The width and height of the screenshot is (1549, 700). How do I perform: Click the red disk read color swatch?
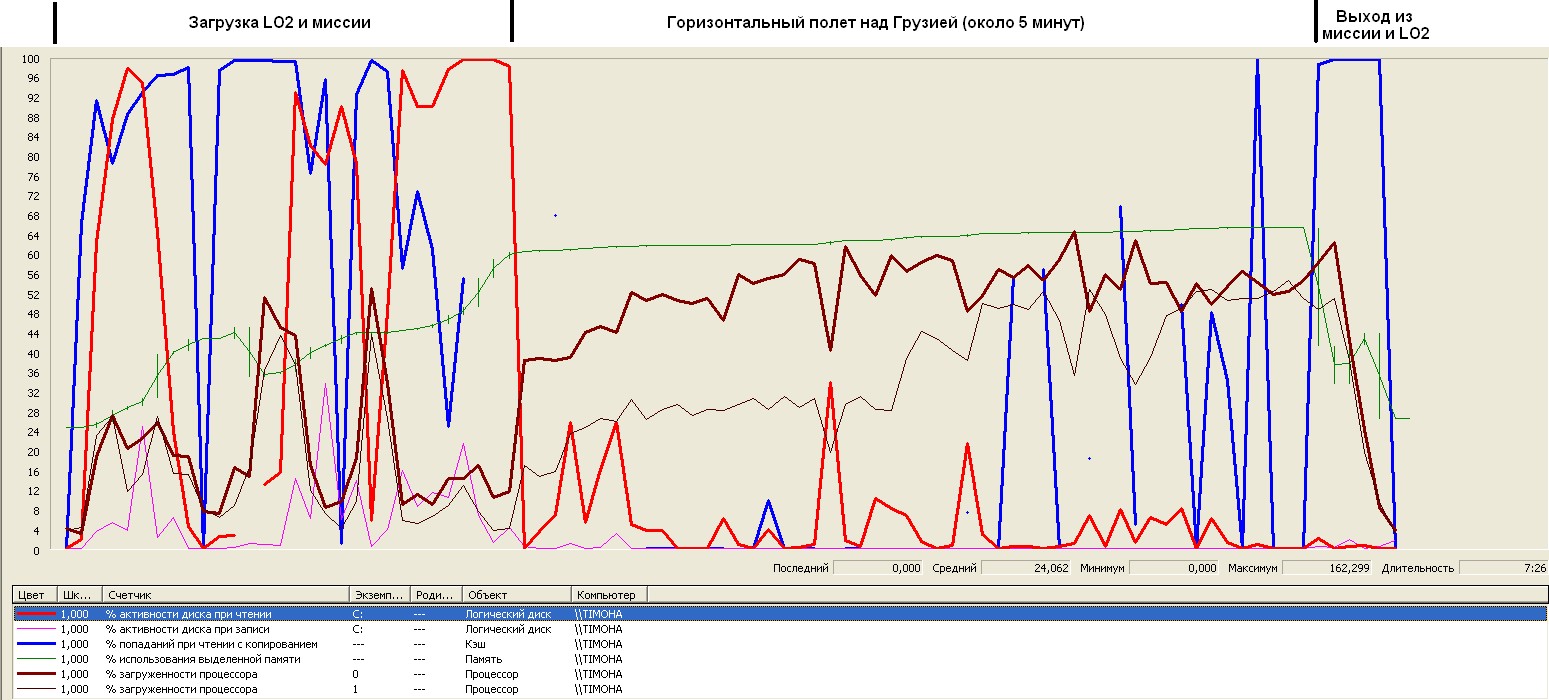point(34,614)
